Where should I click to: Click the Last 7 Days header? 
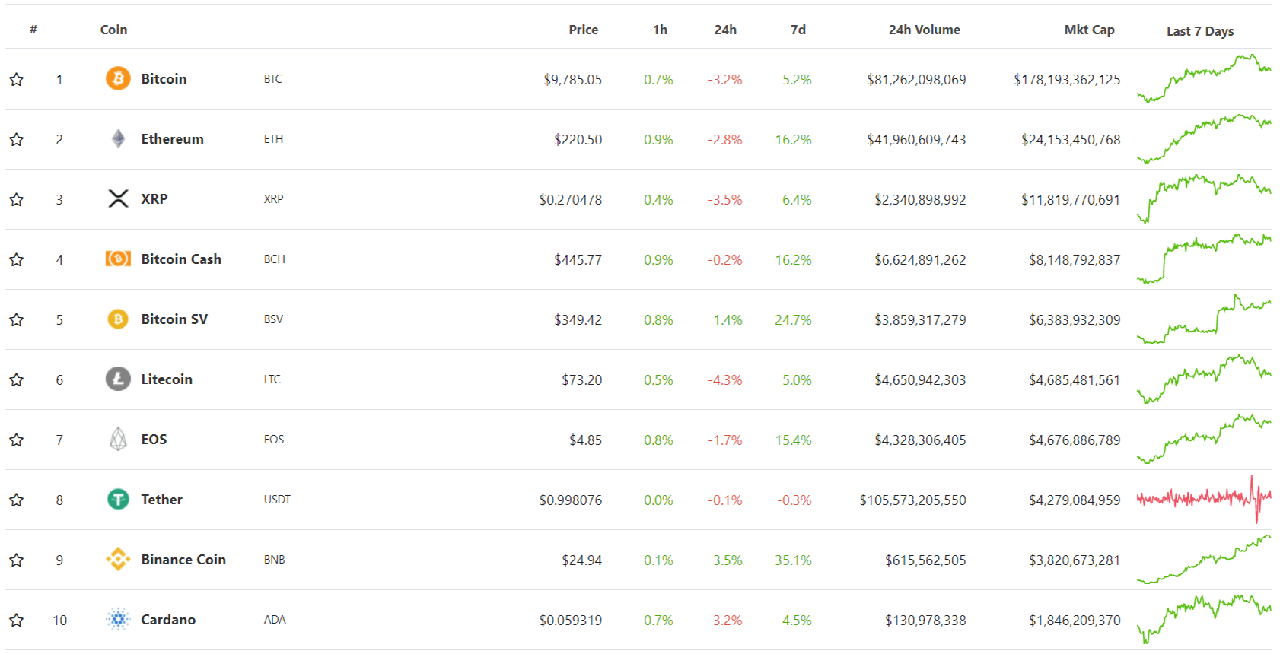point(1200,31)
